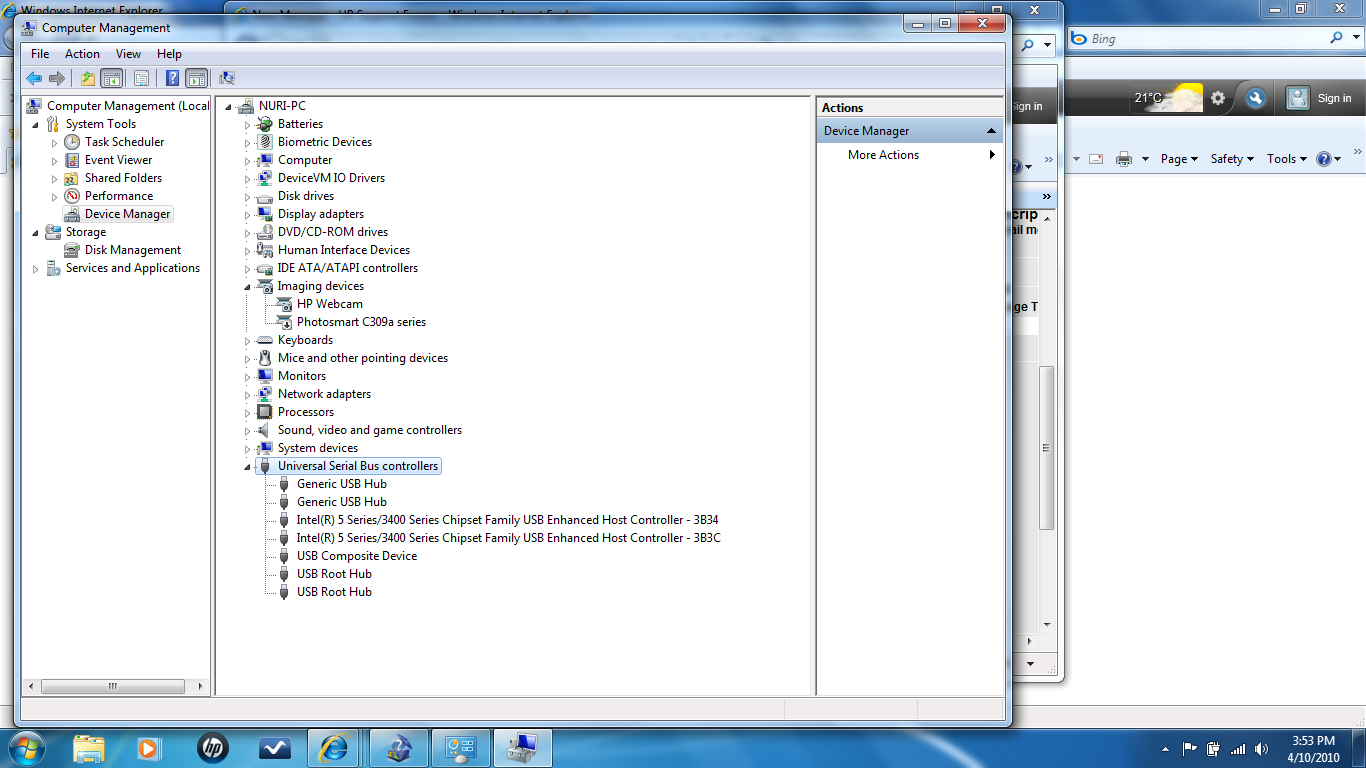Screen dimensions: 1366x768
Task: Expand the Display adapters category
Action: click(248, 214)
